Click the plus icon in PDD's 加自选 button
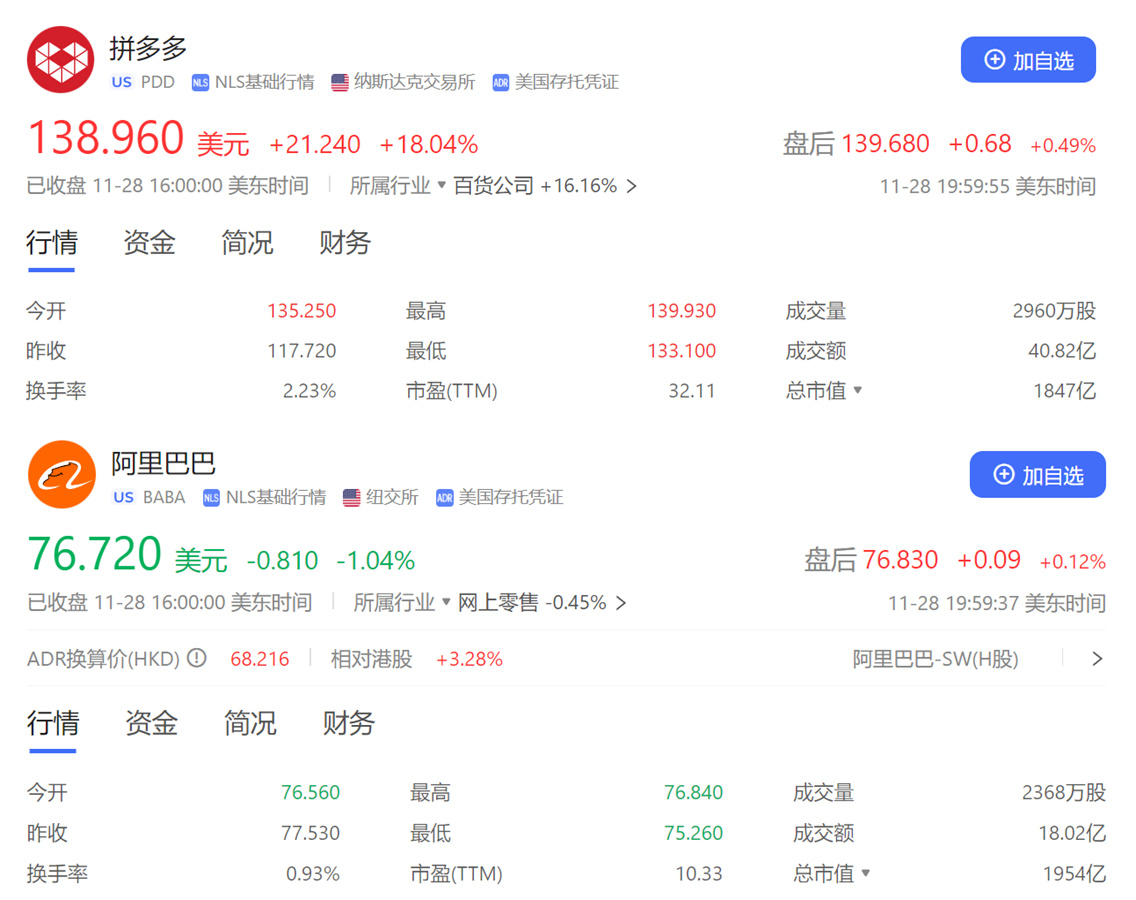1136x900 pixels. coord(994,60)
